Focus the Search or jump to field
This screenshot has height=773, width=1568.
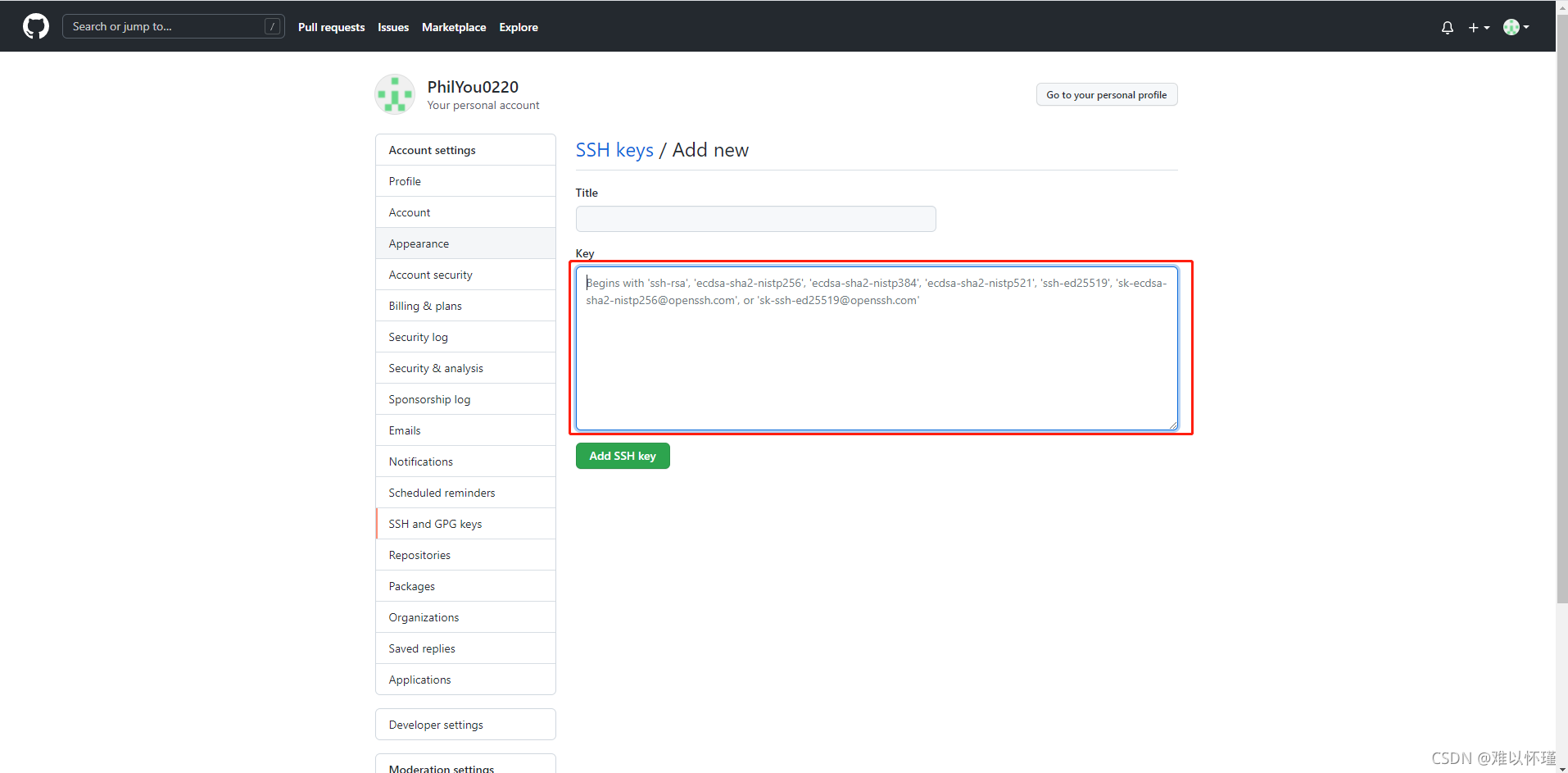tap(174, 26)
